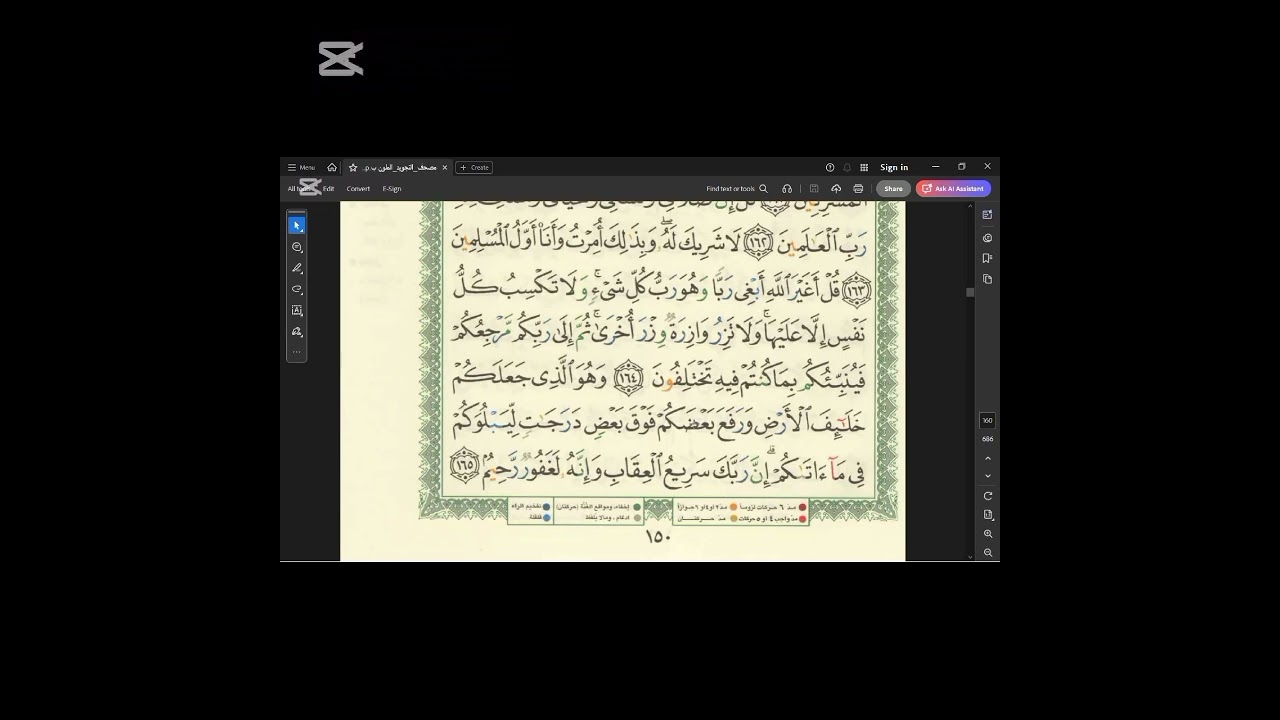Click the print icon

click(858, 188)
